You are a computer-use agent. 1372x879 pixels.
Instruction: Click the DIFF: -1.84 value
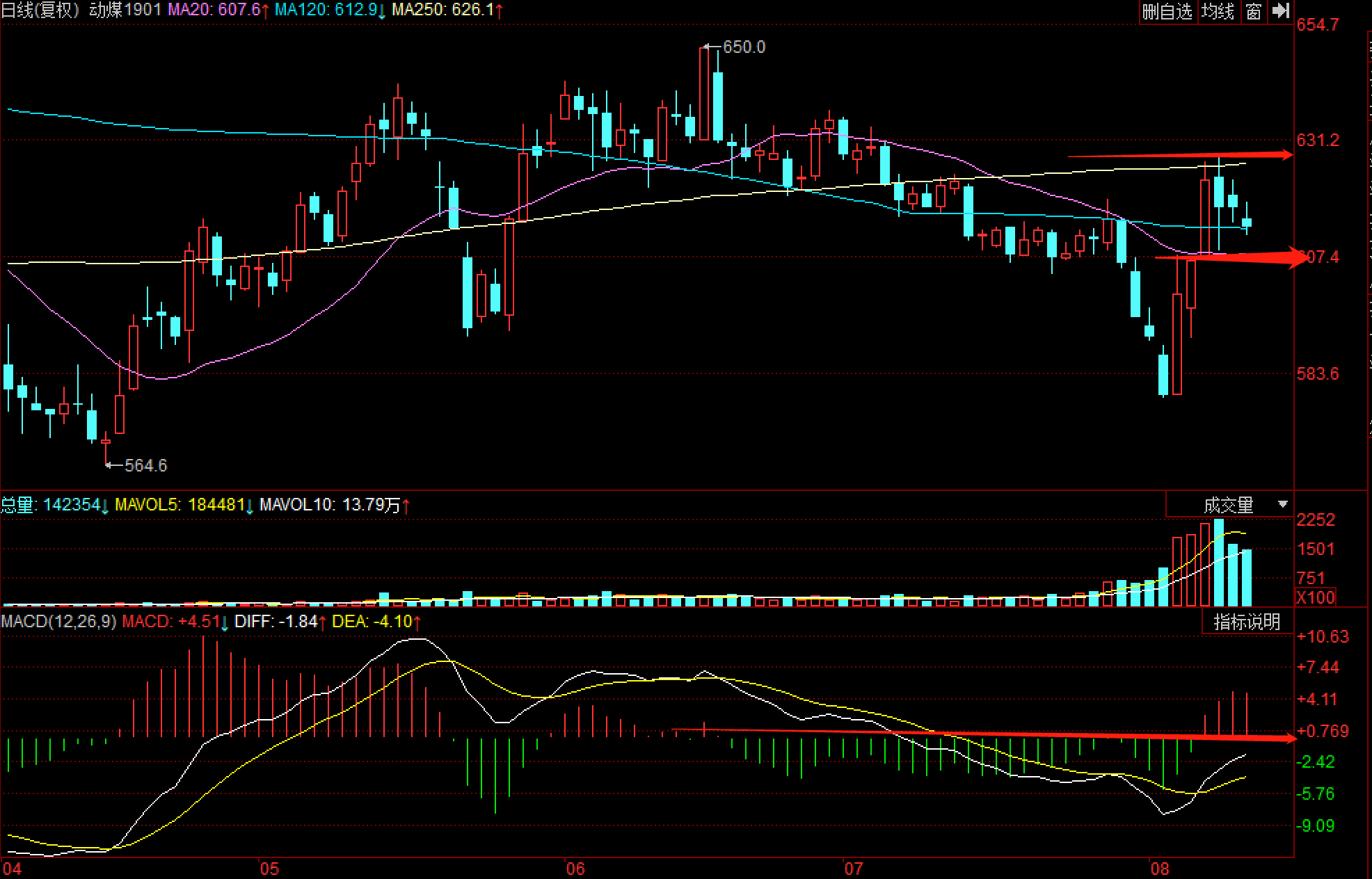(x=280, y=621)
